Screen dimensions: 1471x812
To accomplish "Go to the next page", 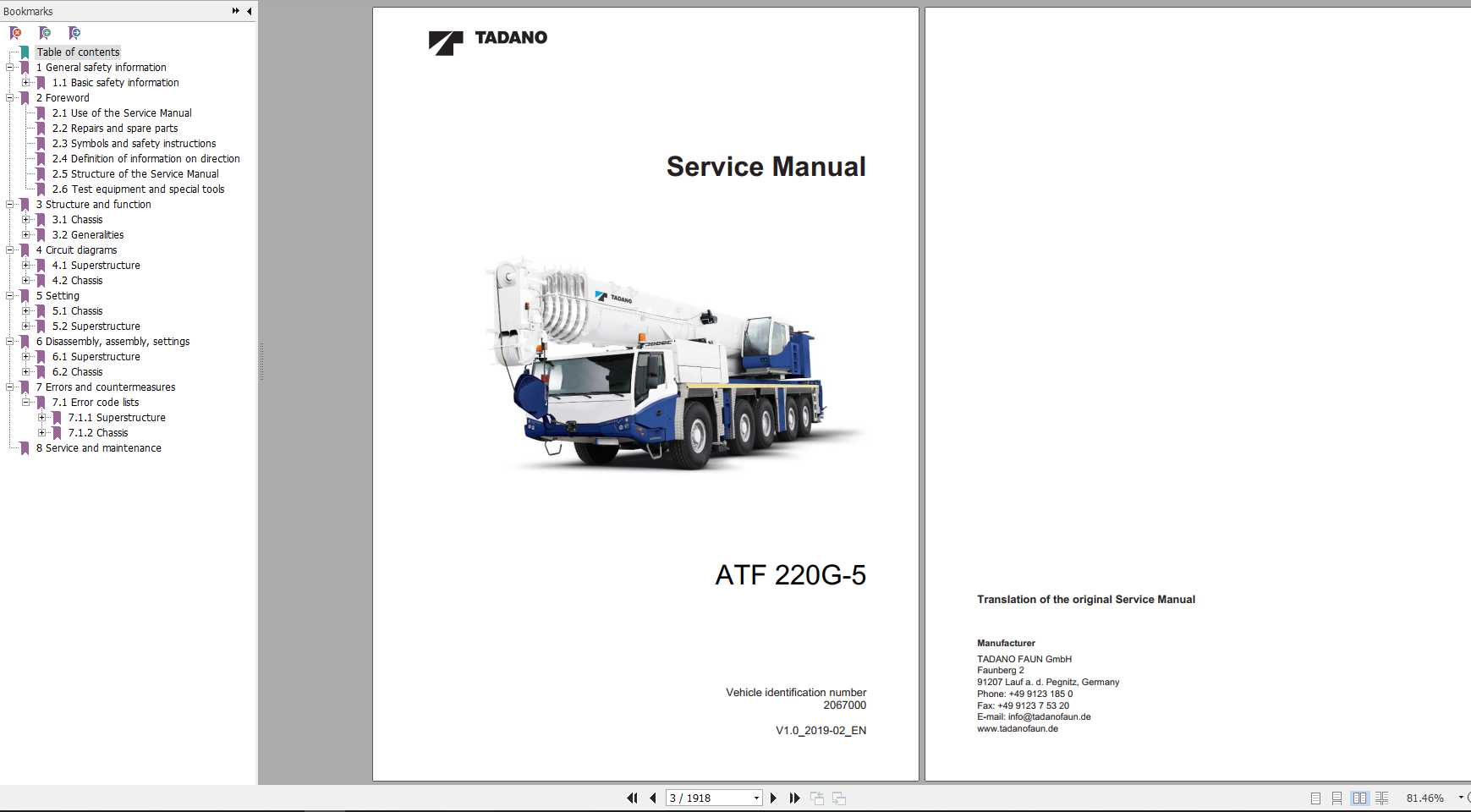I will pyautogui.click(x=773, y=798).
